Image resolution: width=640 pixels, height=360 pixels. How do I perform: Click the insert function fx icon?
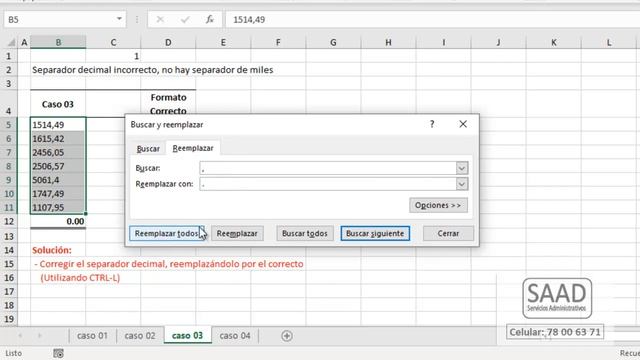click(x=210, y=20)
